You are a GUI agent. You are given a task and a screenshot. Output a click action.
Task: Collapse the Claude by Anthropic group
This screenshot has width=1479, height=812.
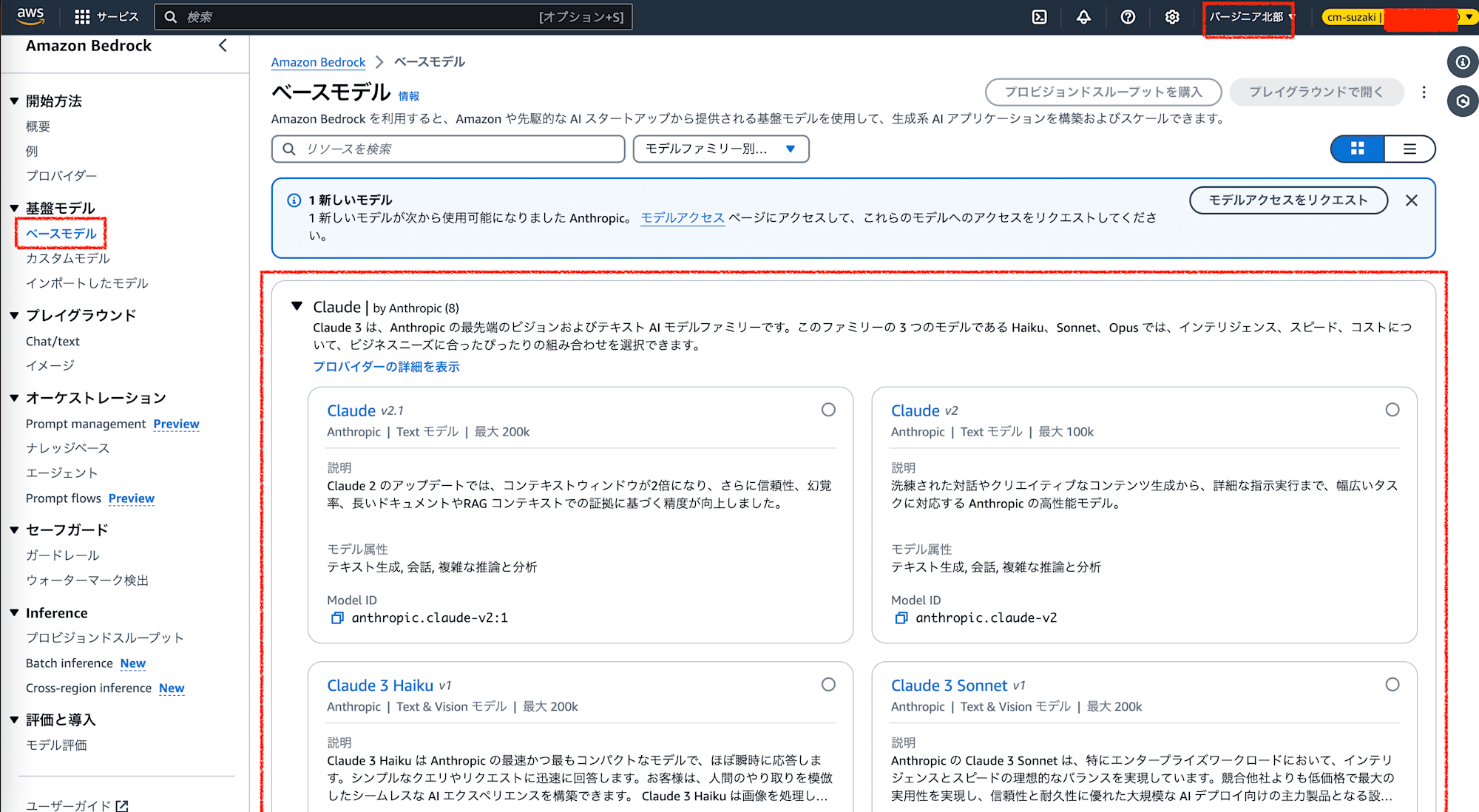click(297, 306)
